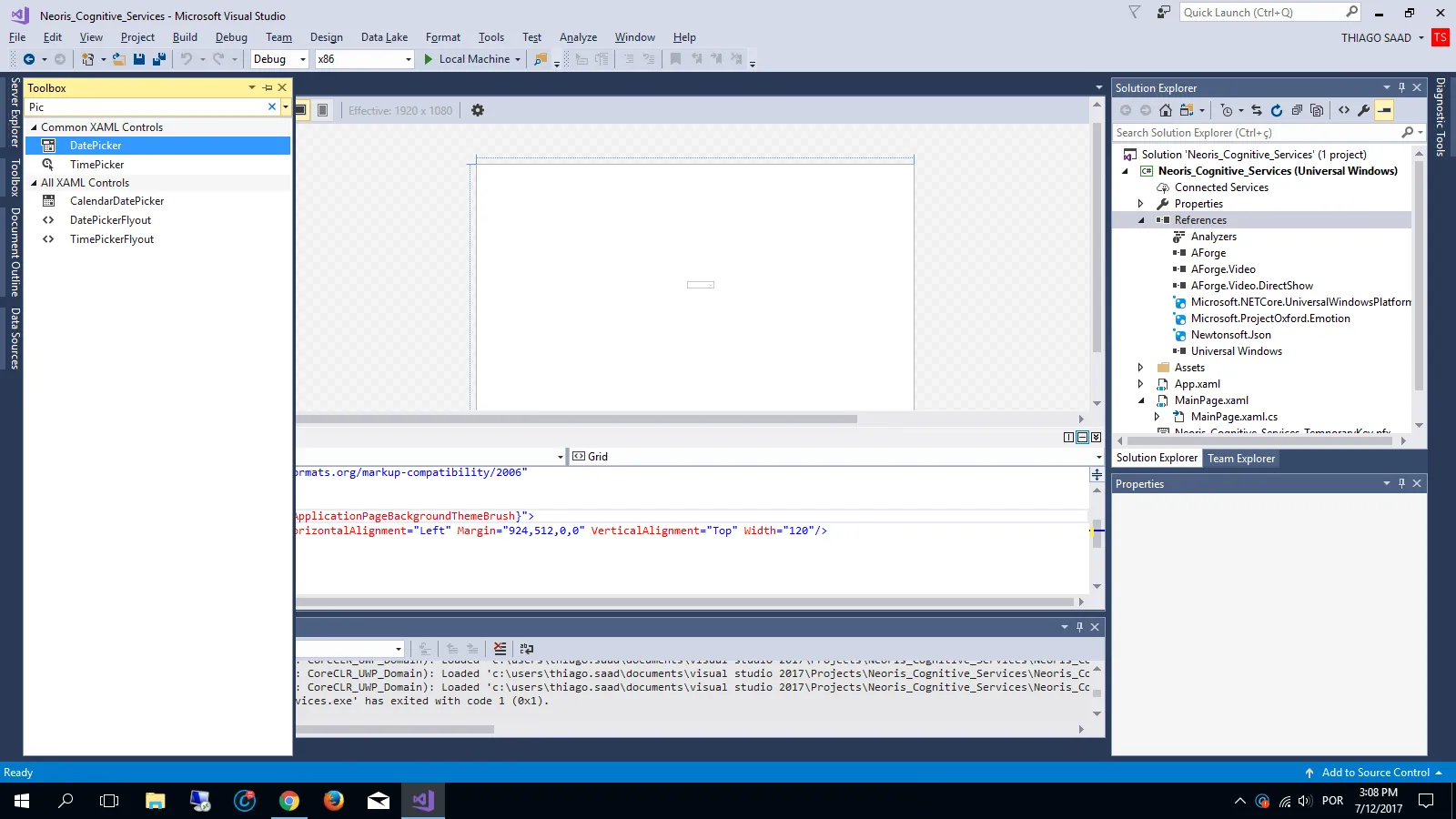The height and width of the screenshot is (819, 1456).
Task: Clear all output with the Clear All icon
Action: [500, 649]
